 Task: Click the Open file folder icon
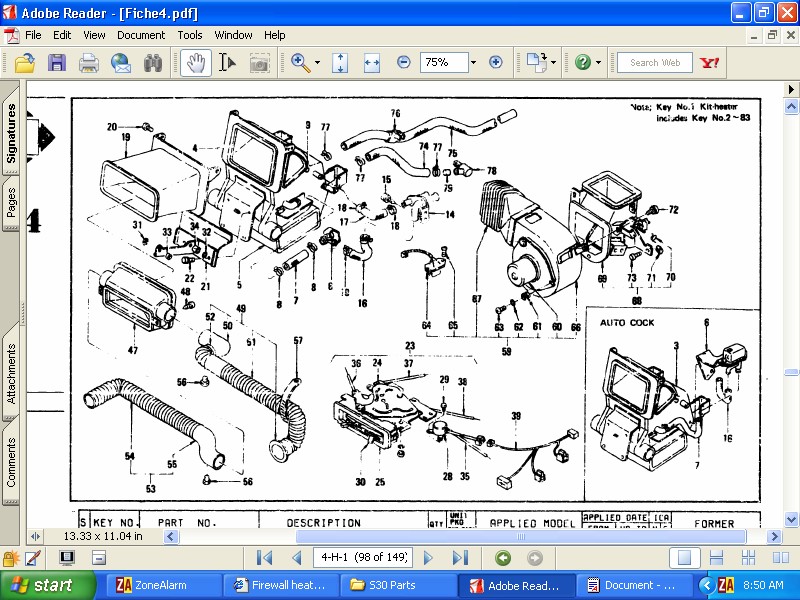pos(24,63)
